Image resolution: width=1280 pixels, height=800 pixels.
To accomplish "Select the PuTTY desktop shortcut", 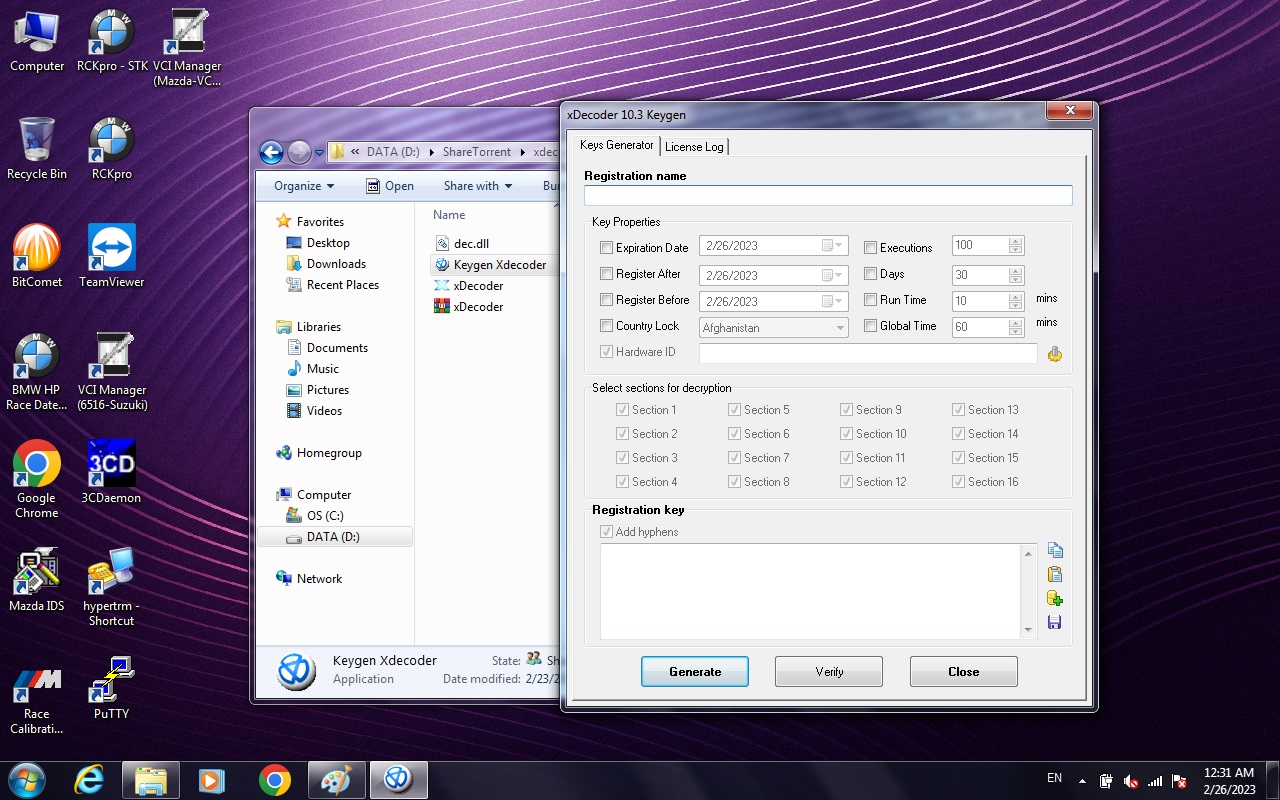I will pyautogui.click(x=112, y=688).
